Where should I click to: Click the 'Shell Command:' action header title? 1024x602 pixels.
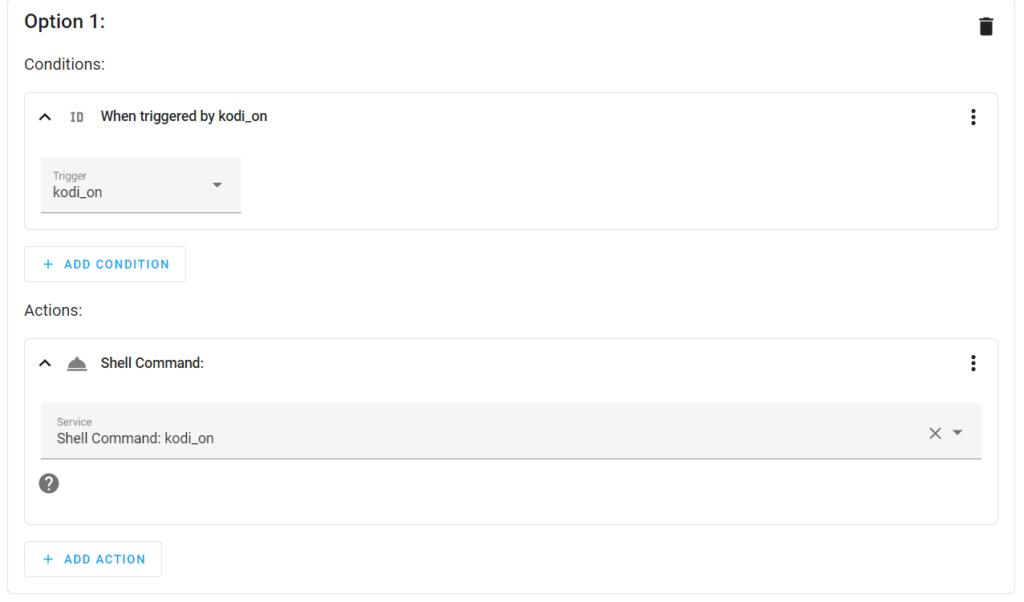point(152,363)
